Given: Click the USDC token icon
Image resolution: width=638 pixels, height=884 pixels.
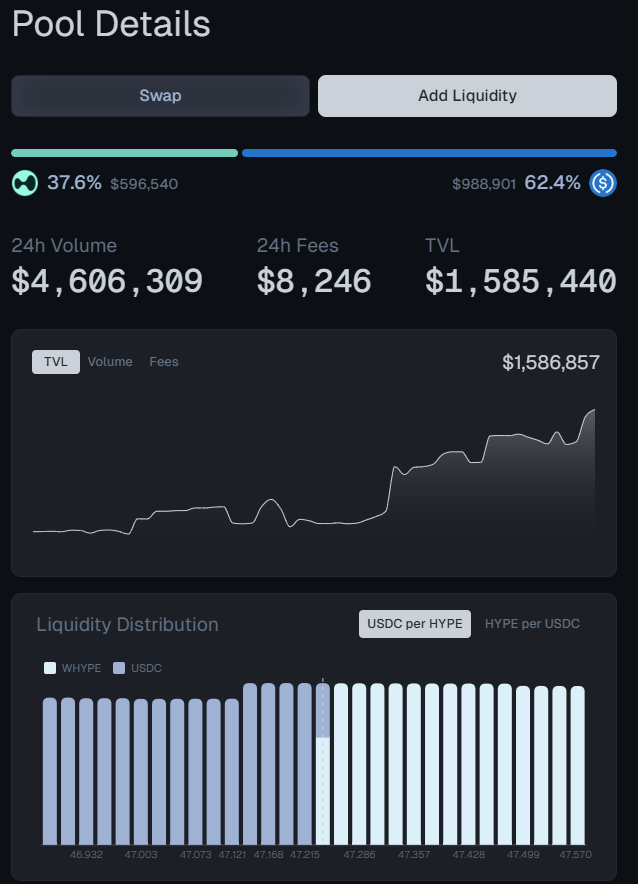Looking at the screenshot, I should pos(603,183).
